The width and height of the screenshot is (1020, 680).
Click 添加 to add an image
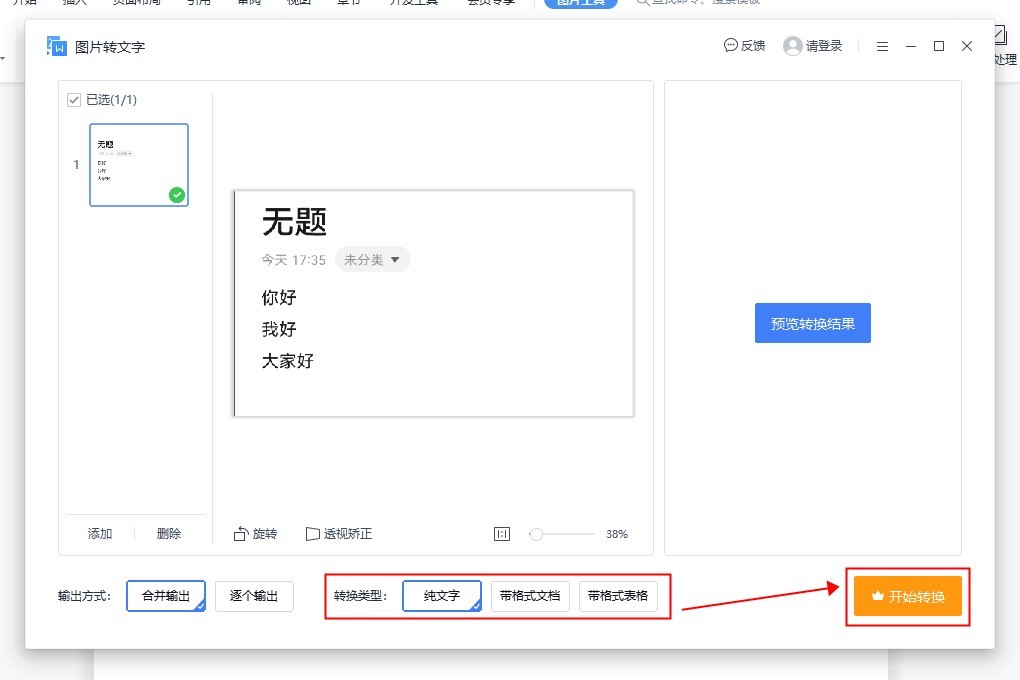point(100,534)
